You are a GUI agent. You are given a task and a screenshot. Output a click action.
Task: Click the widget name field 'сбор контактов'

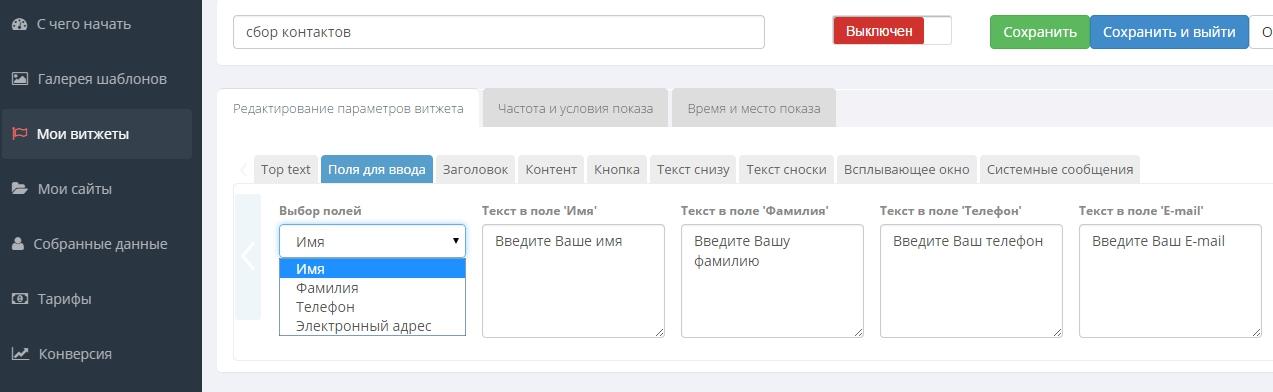[x=499, y=32]
